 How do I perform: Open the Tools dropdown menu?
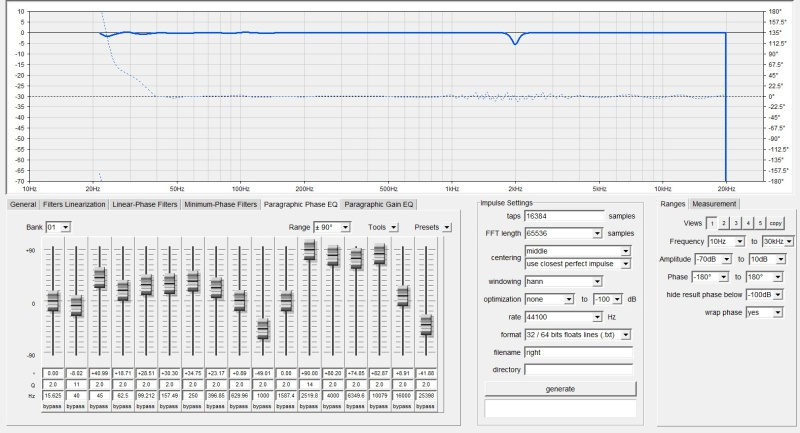pos(395,227)
